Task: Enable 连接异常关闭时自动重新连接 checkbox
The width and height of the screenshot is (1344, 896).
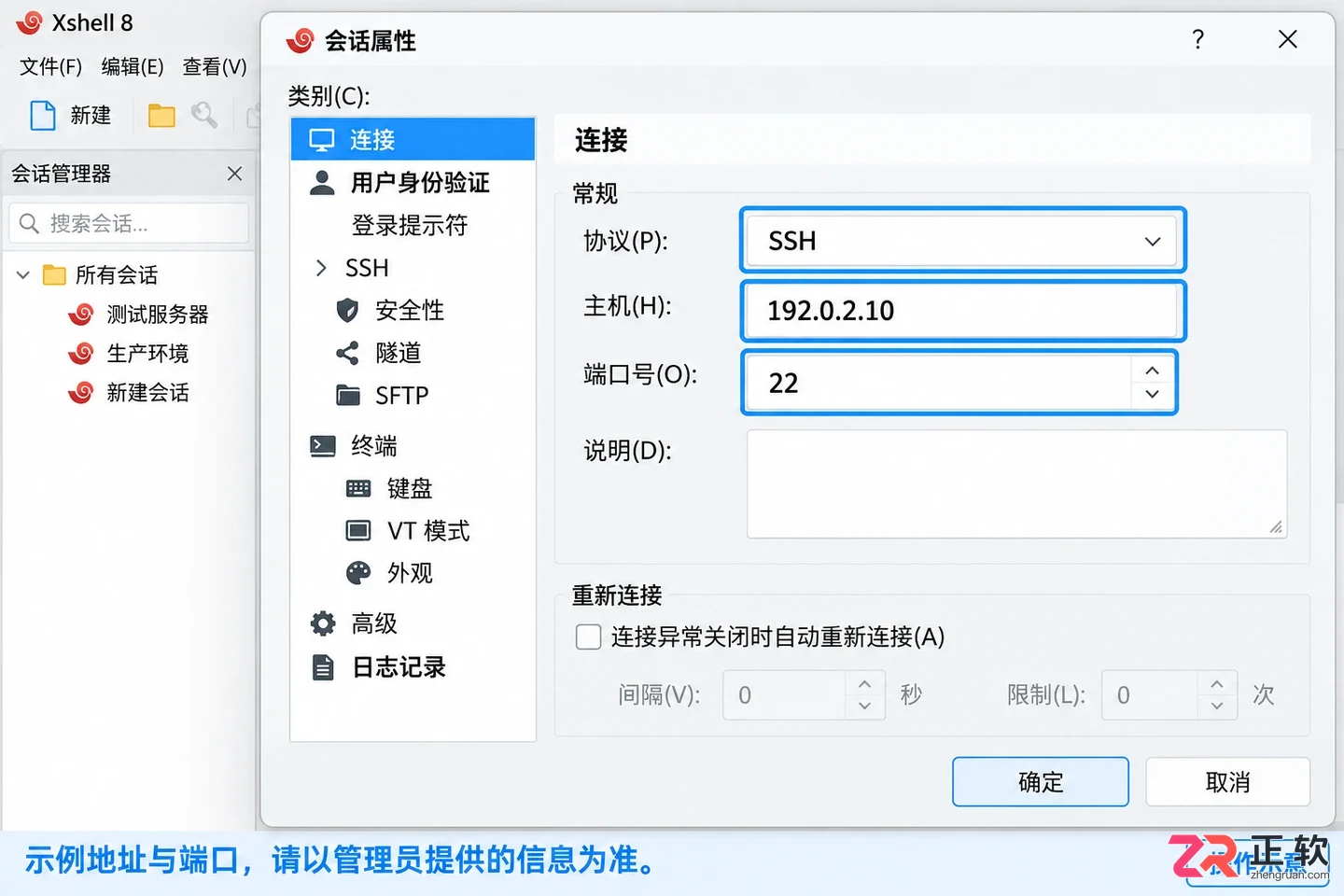Action: click(x=588, y=637)
